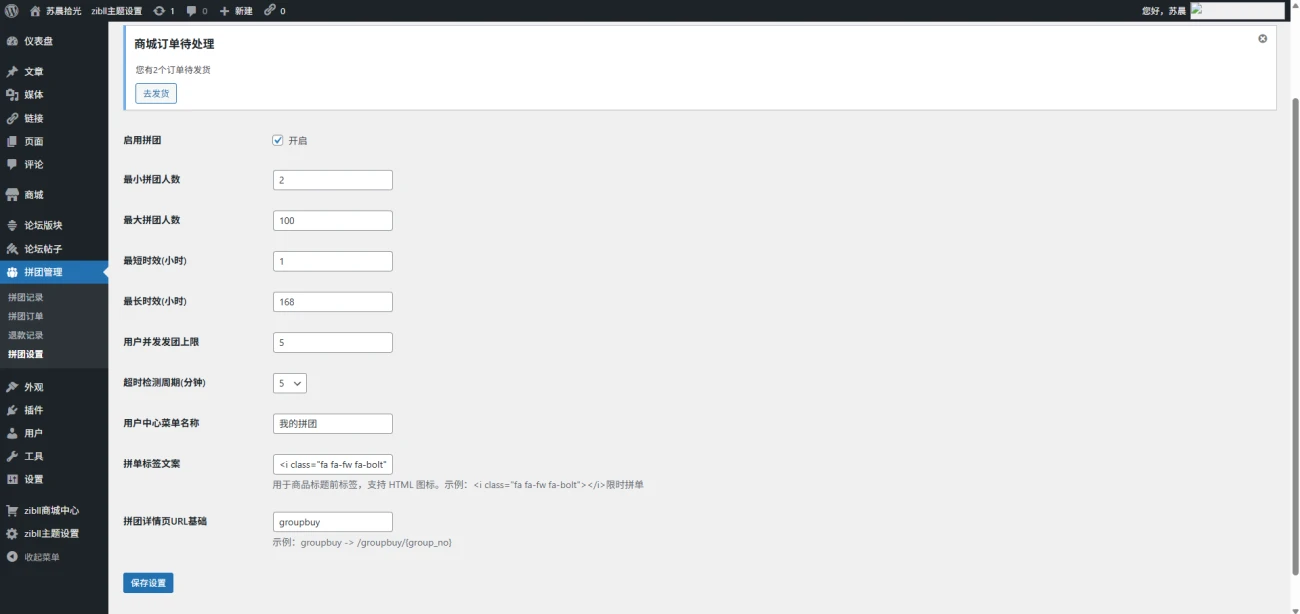Expand the 超时检测周期 dropdown
The width and height of the screenshot is (1300, 614).
tap(289, 383)
